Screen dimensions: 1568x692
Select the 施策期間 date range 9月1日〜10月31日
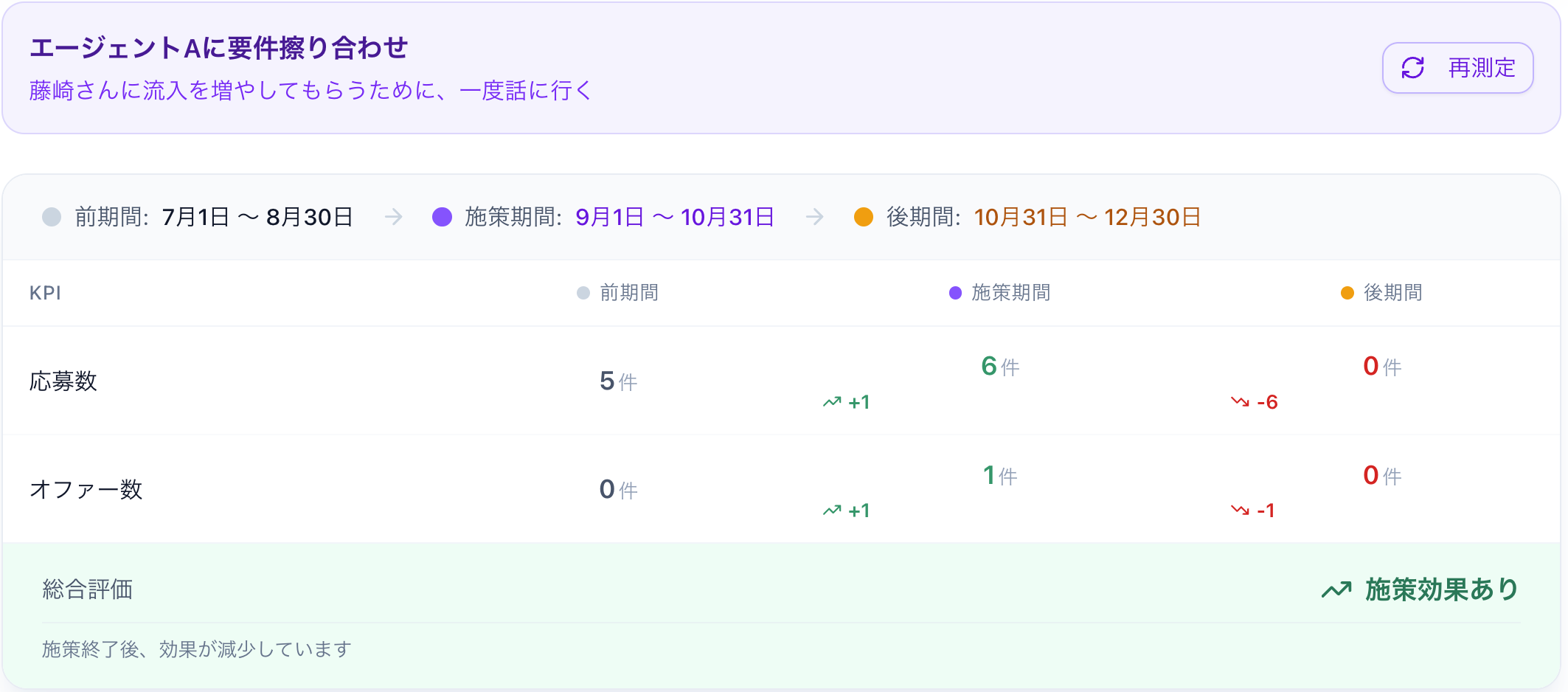pos(674,217)
